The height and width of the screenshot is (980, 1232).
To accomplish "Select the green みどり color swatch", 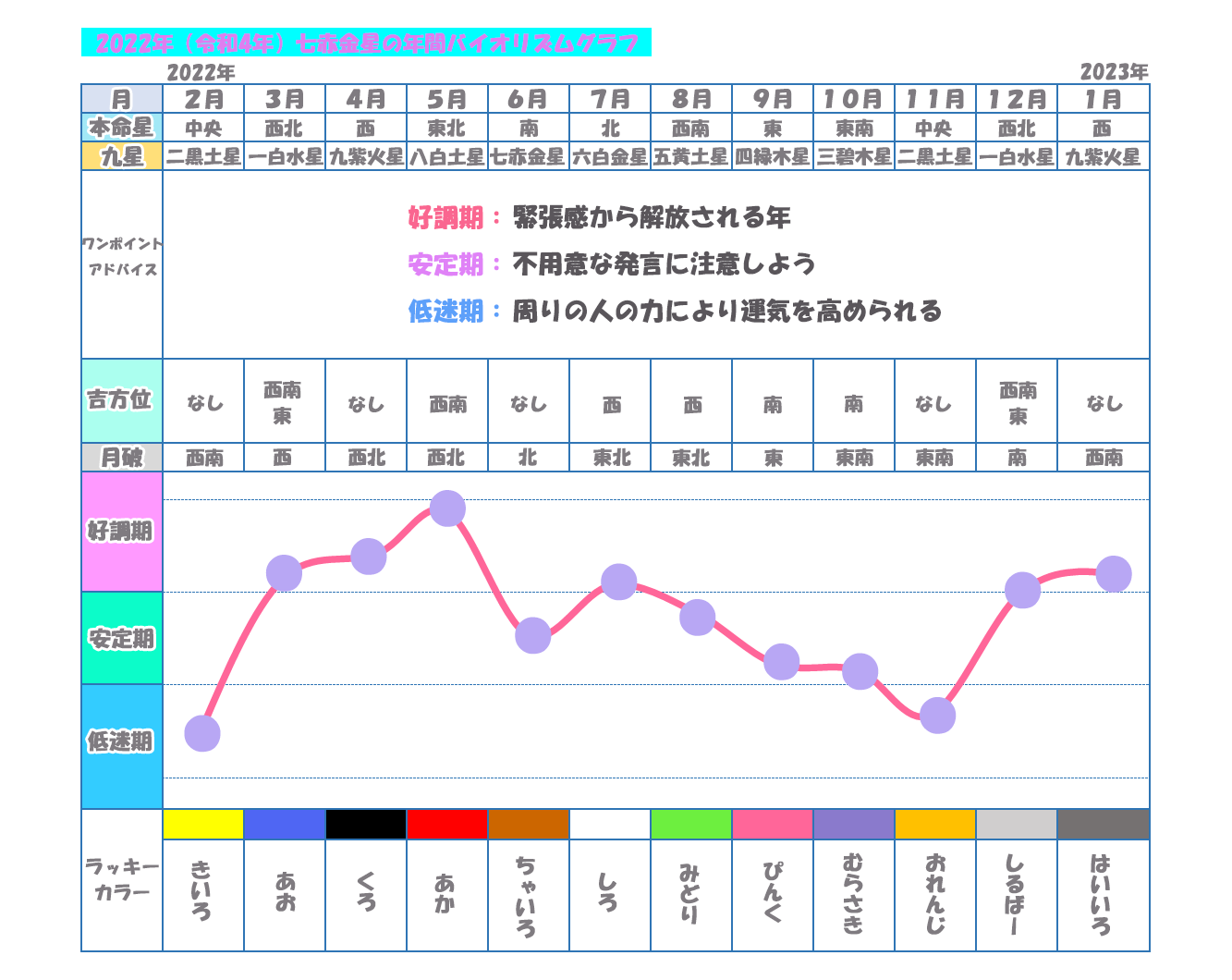I will (691, 824).
